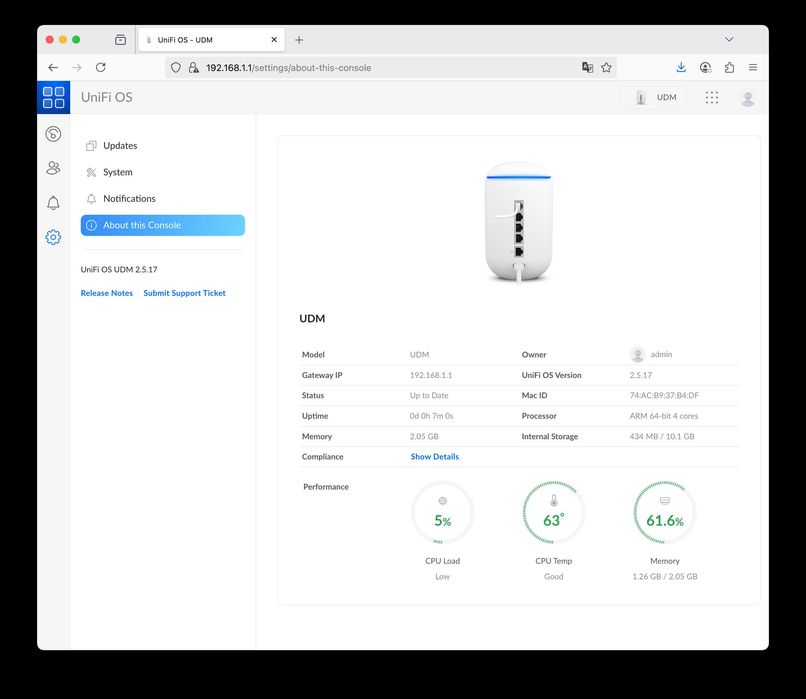The image size is (806, 699).
Task: Click the Mac ID value 74:AC:B9:37:B4:DF
Action: pos(664,395)
